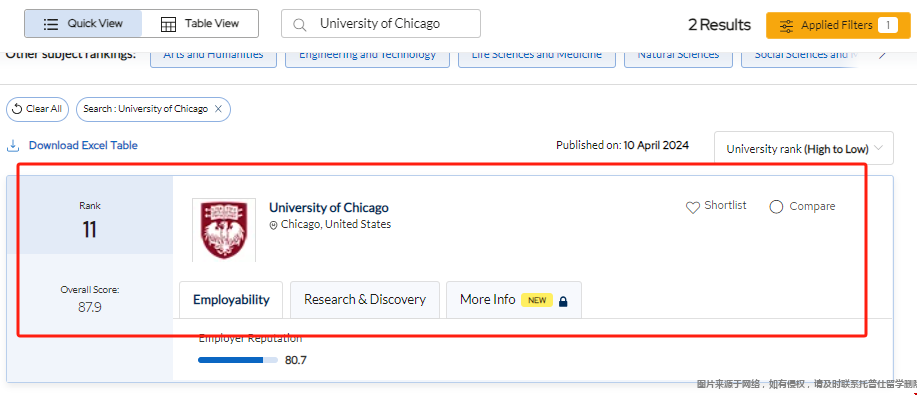Screen dimensions: 917x395
Task: Open the More Info tab
Action: (x=514, y=300)
